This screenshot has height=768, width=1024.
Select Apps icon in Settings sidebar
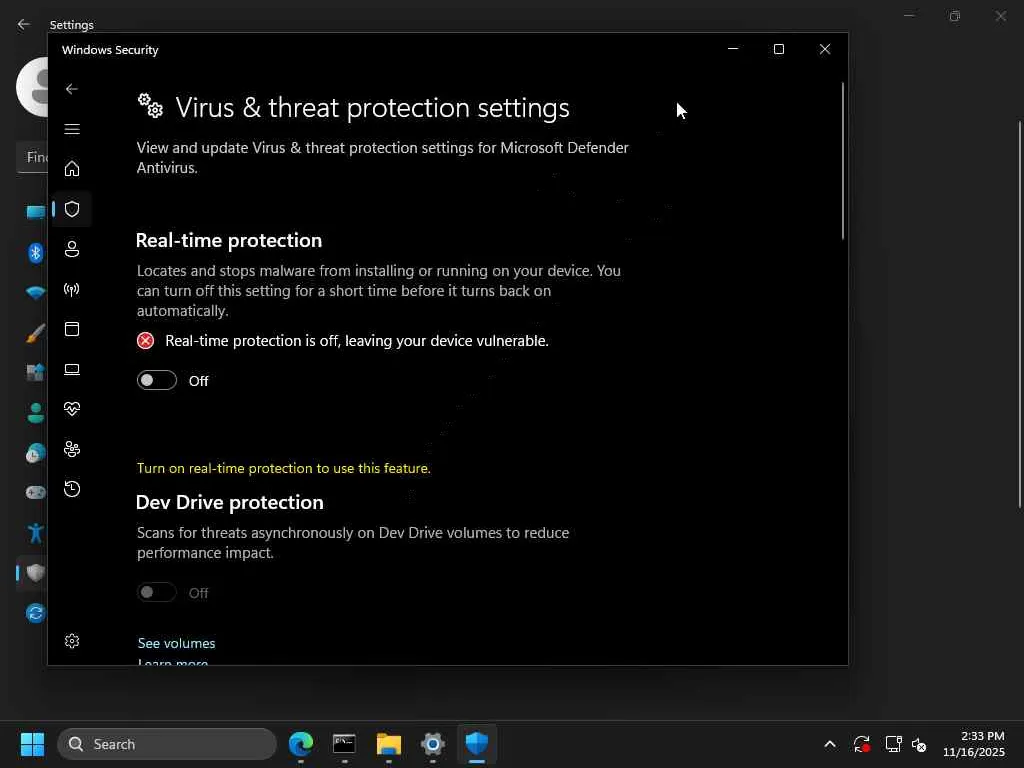click(x=35, y=372)
